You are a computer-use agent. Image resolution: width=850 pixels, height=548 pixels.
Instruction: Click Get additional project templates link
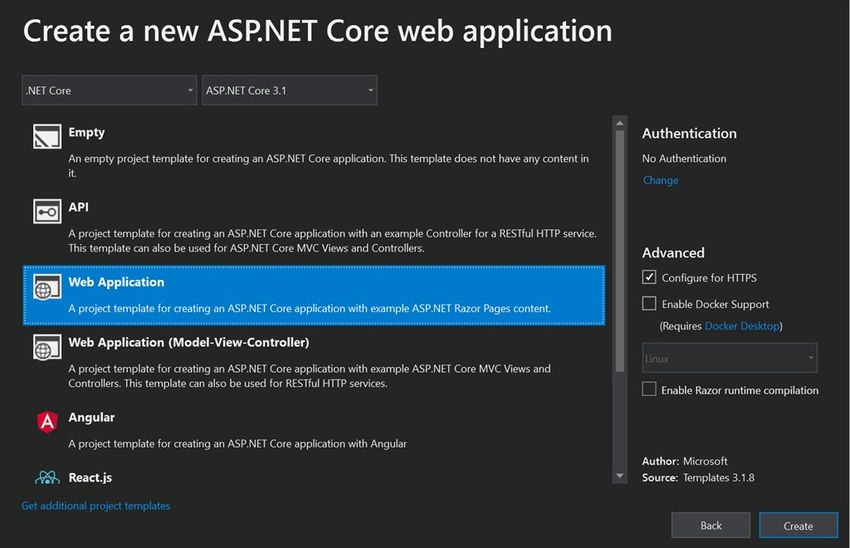pos(96,506)
